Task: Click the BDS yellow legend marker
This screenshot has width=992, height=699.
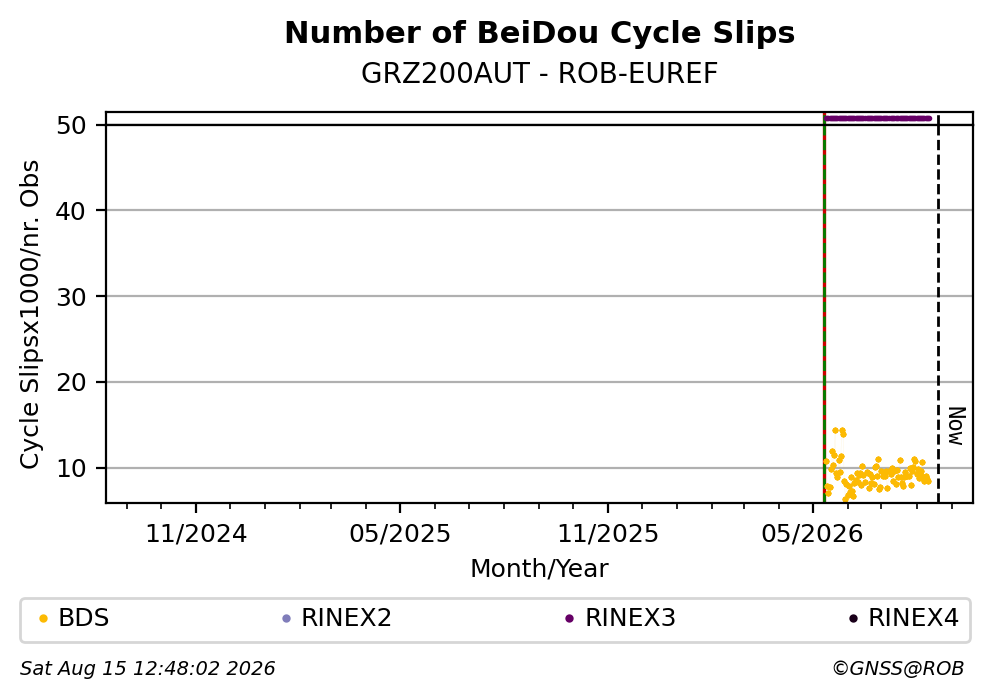Action: click(43, 619)
